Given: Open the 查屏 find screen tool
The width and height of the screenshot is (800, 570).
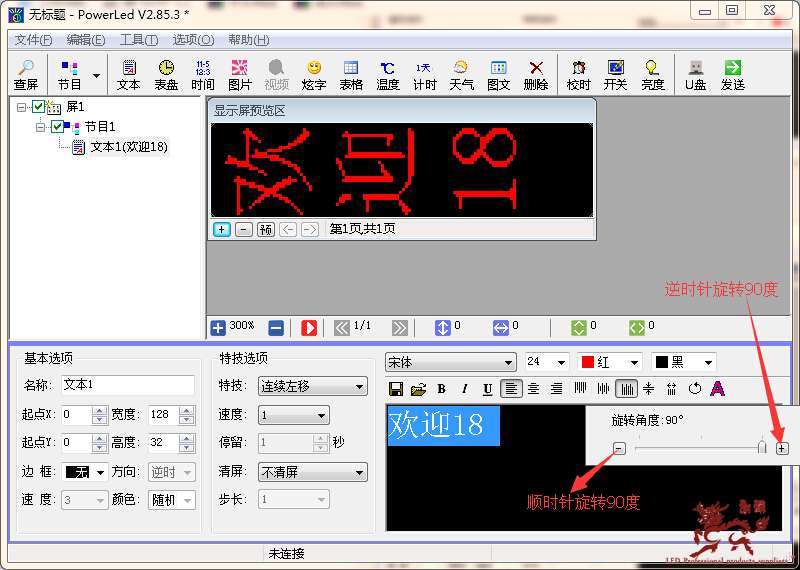Looking at the screenshot, I should click(26, 74).
